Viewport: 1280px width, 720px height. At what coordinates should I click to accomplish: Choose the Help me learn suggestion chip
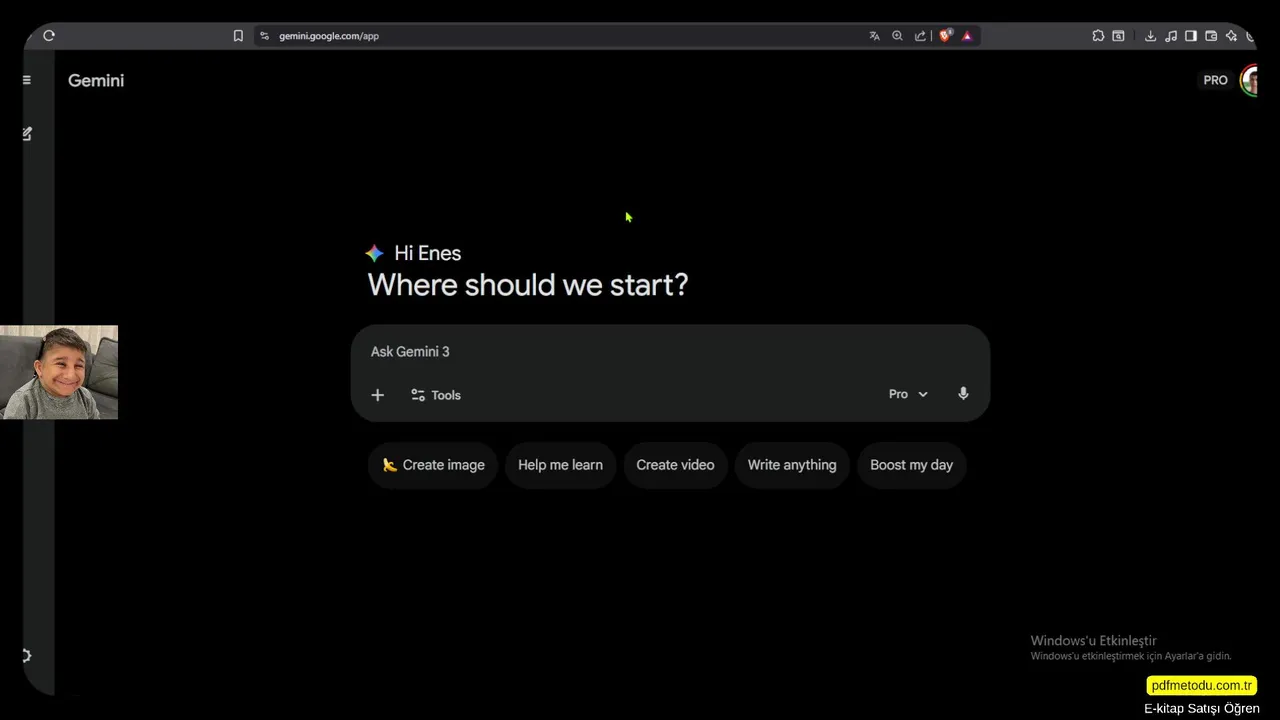(x=560, y=465)
